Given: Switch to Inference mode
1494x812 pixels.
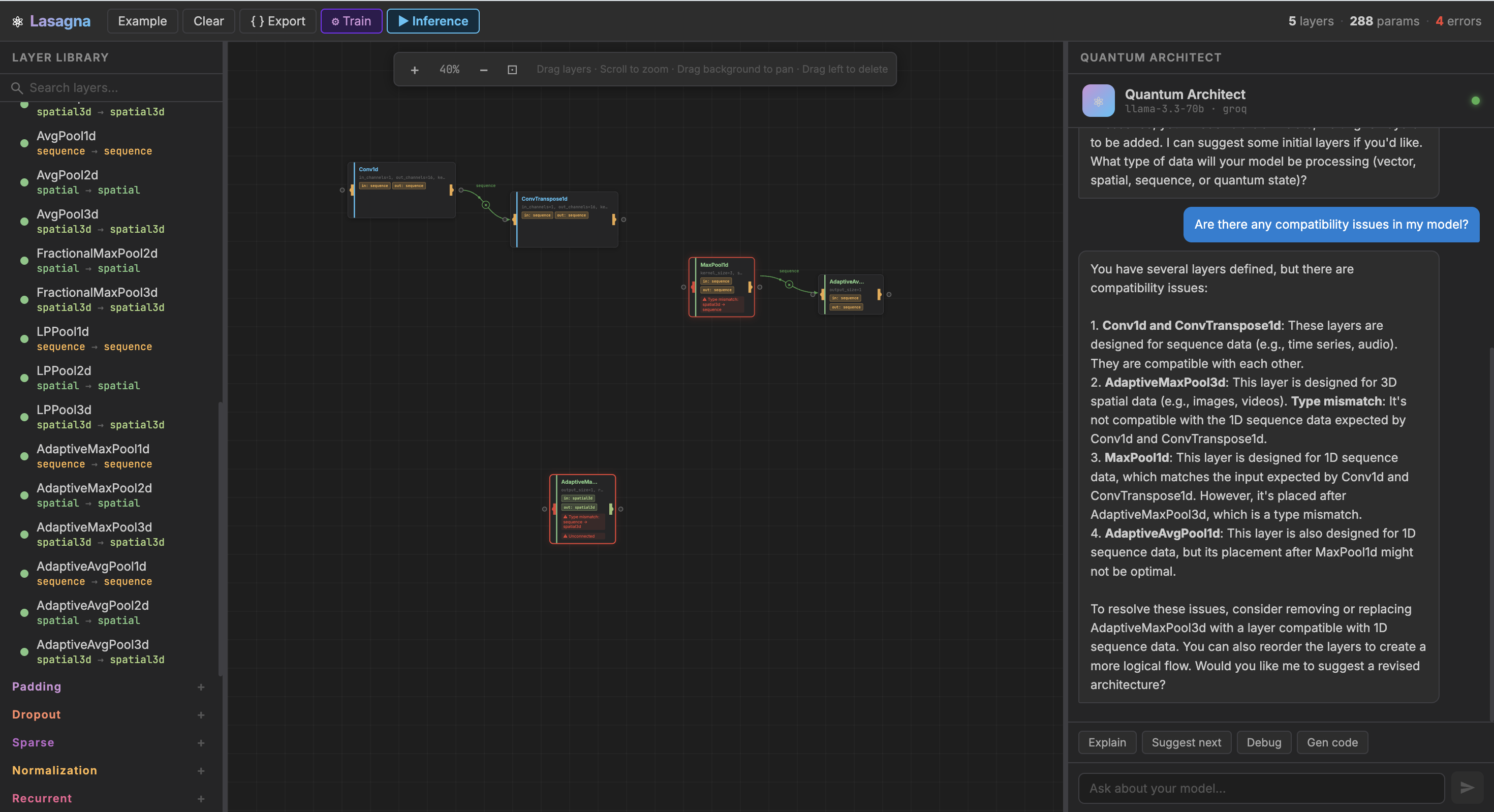Looking at the screenshot, I should click(x=432, y=21).
